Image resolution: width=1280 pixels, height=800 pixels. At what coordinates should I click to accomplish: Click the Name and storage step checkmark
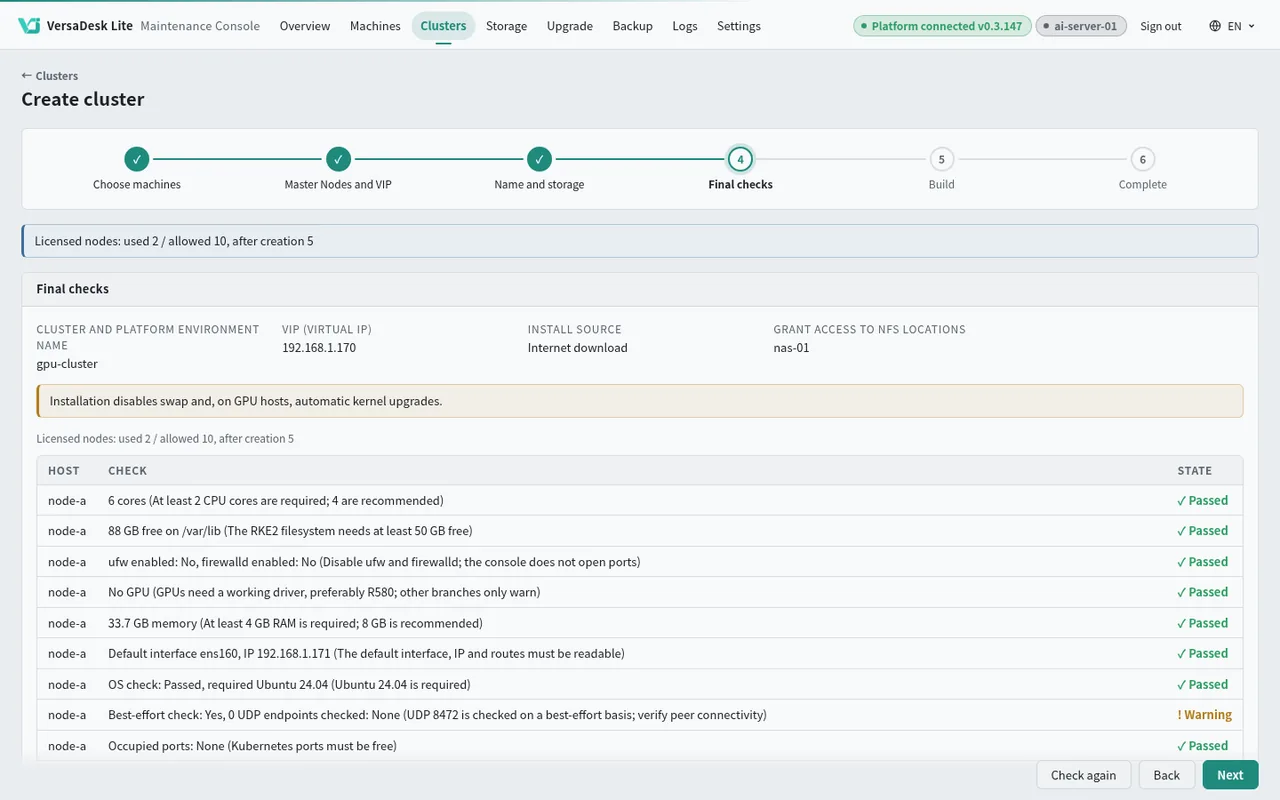[x=539, y=159]
